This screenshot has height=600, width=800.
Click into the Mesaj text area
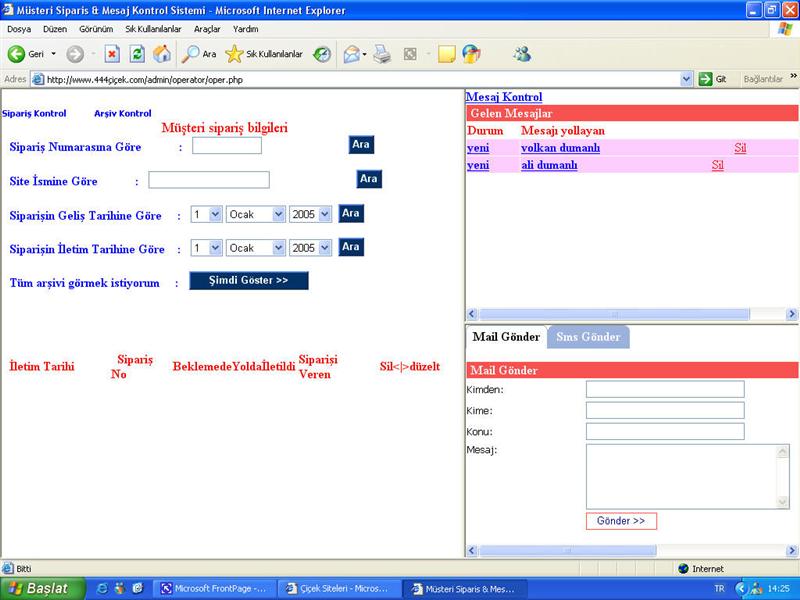coord(682,476)
